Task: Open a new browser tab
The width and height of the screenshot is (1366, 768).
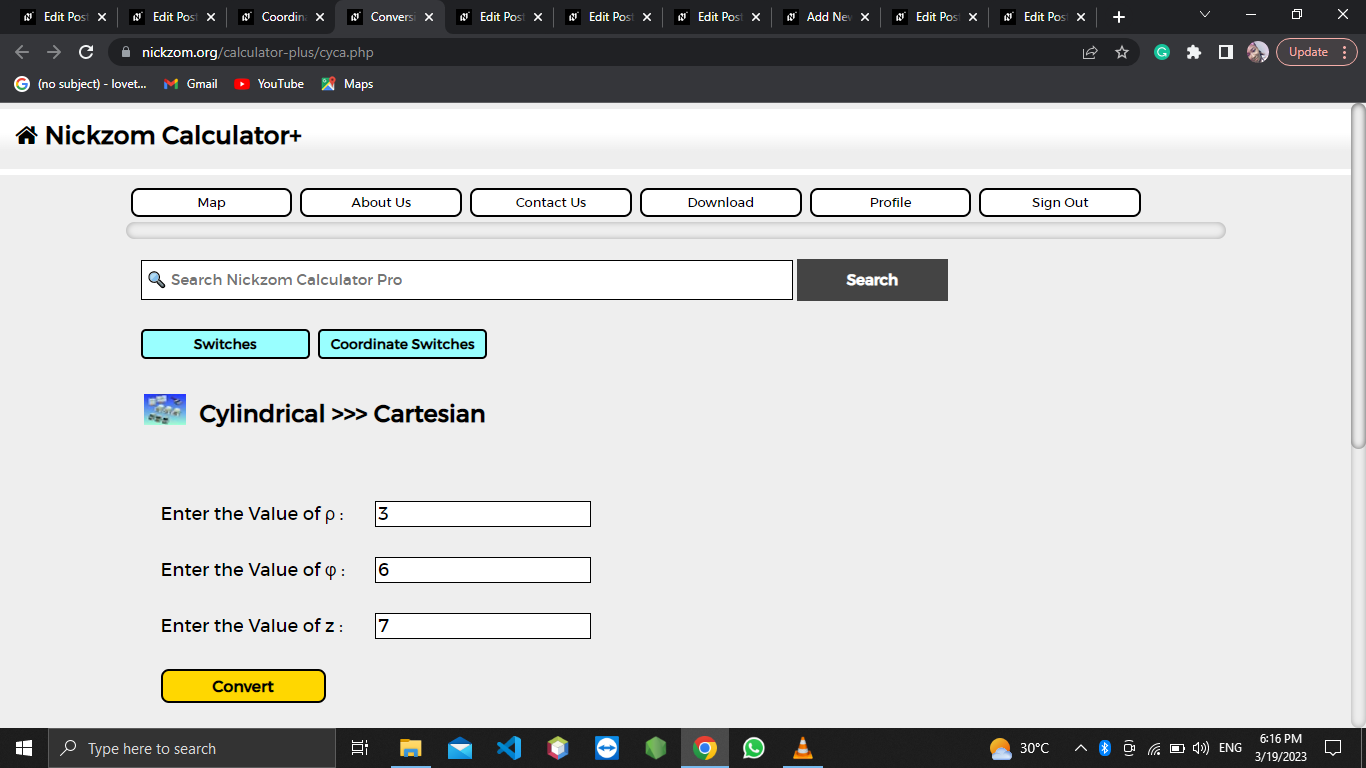Action: 1119,17
